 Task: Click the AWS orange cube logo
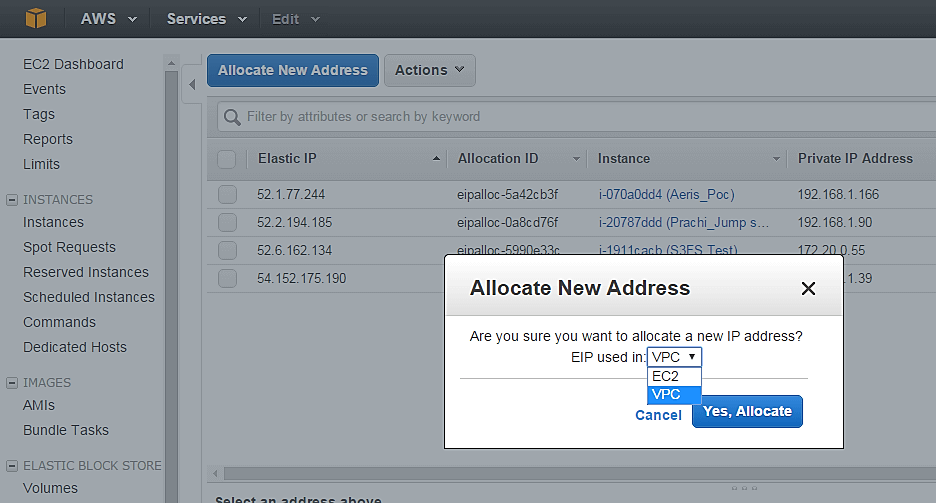pyautogui.click(x=36, y=19)
